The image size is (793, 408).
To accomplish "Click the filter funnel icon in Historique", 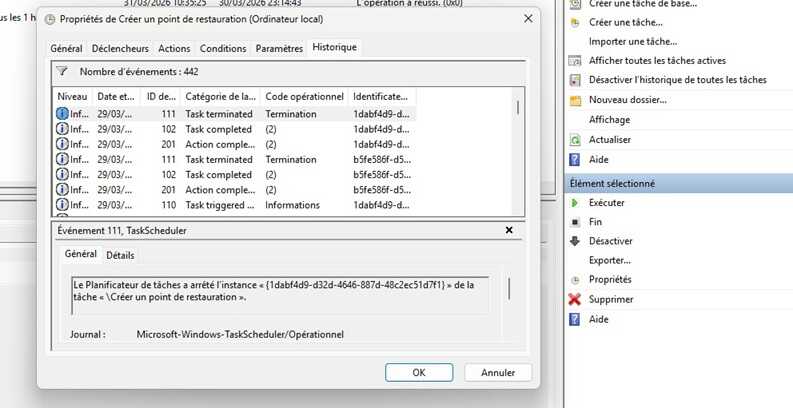I will click(62, 71).
